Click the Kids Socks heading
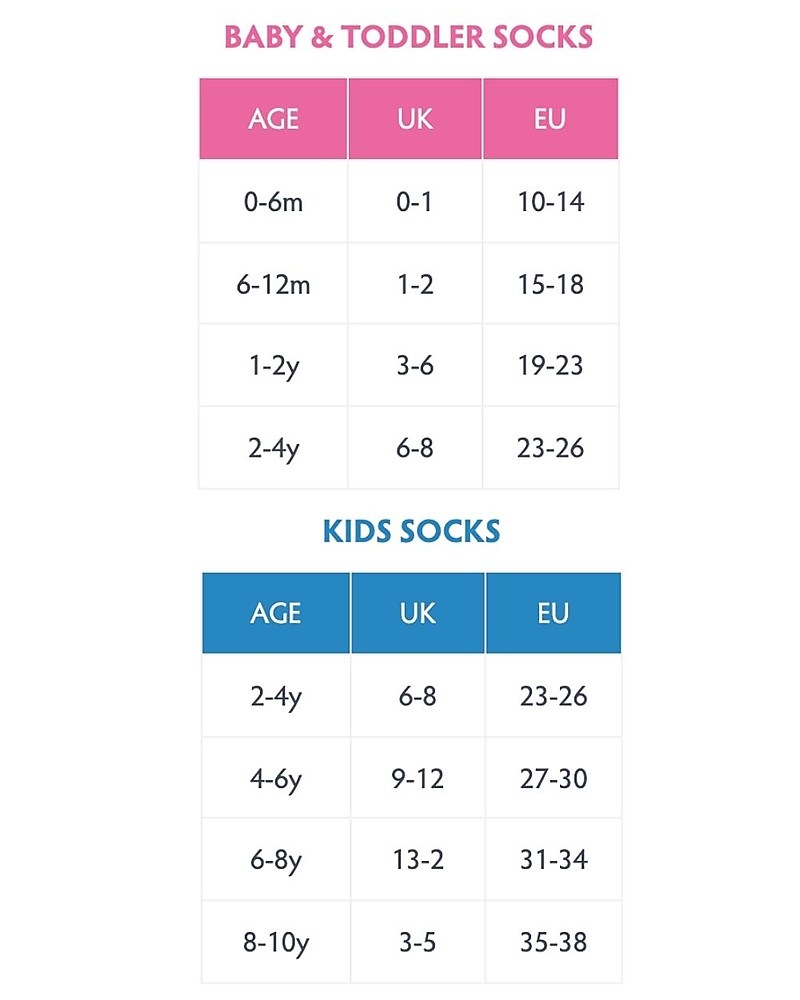Screen dimensions: 800x1000 click(x=411, y=531)
